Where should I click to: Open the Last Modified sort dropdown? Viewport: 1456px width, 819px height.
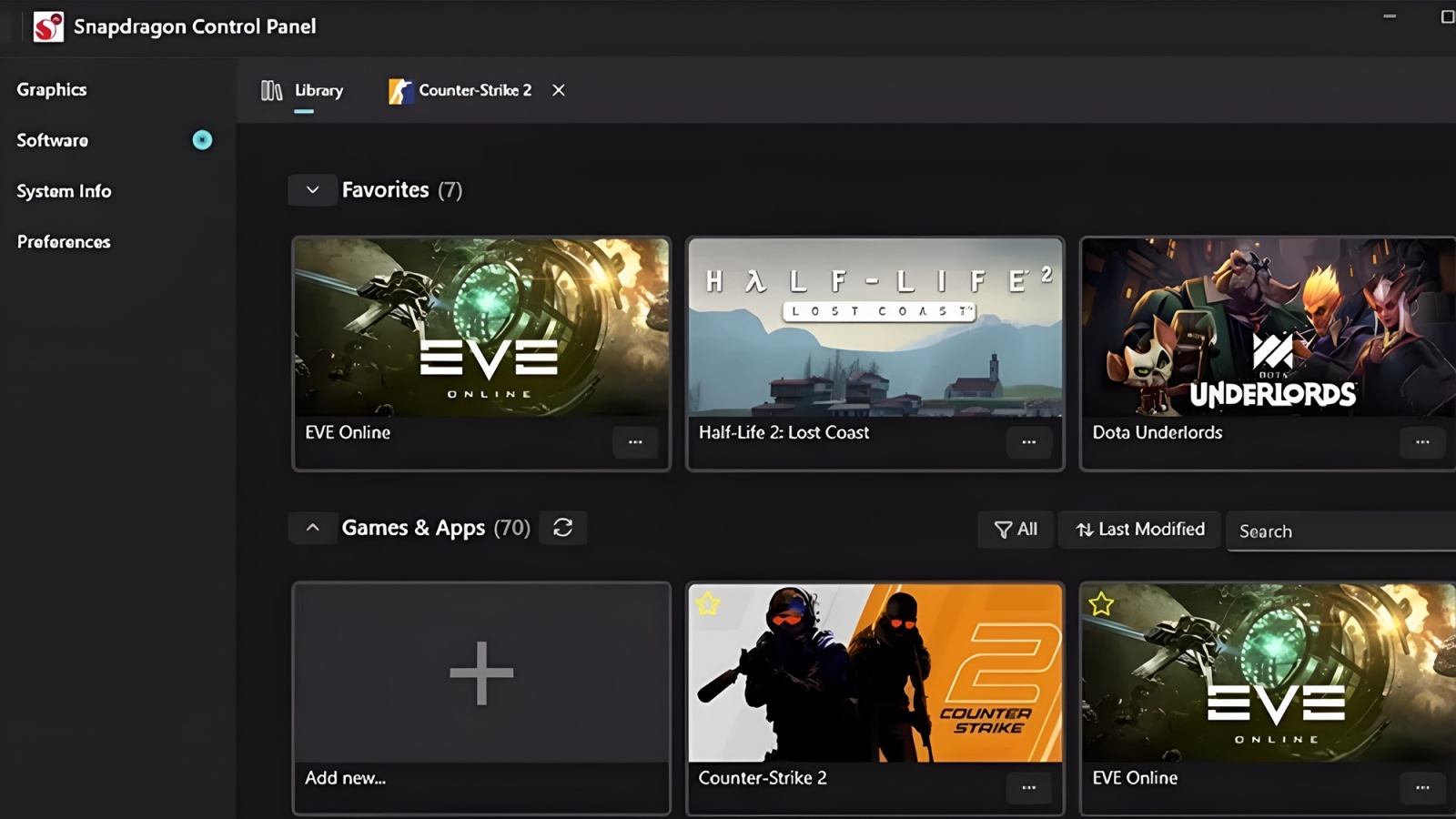click(1140, 530)
